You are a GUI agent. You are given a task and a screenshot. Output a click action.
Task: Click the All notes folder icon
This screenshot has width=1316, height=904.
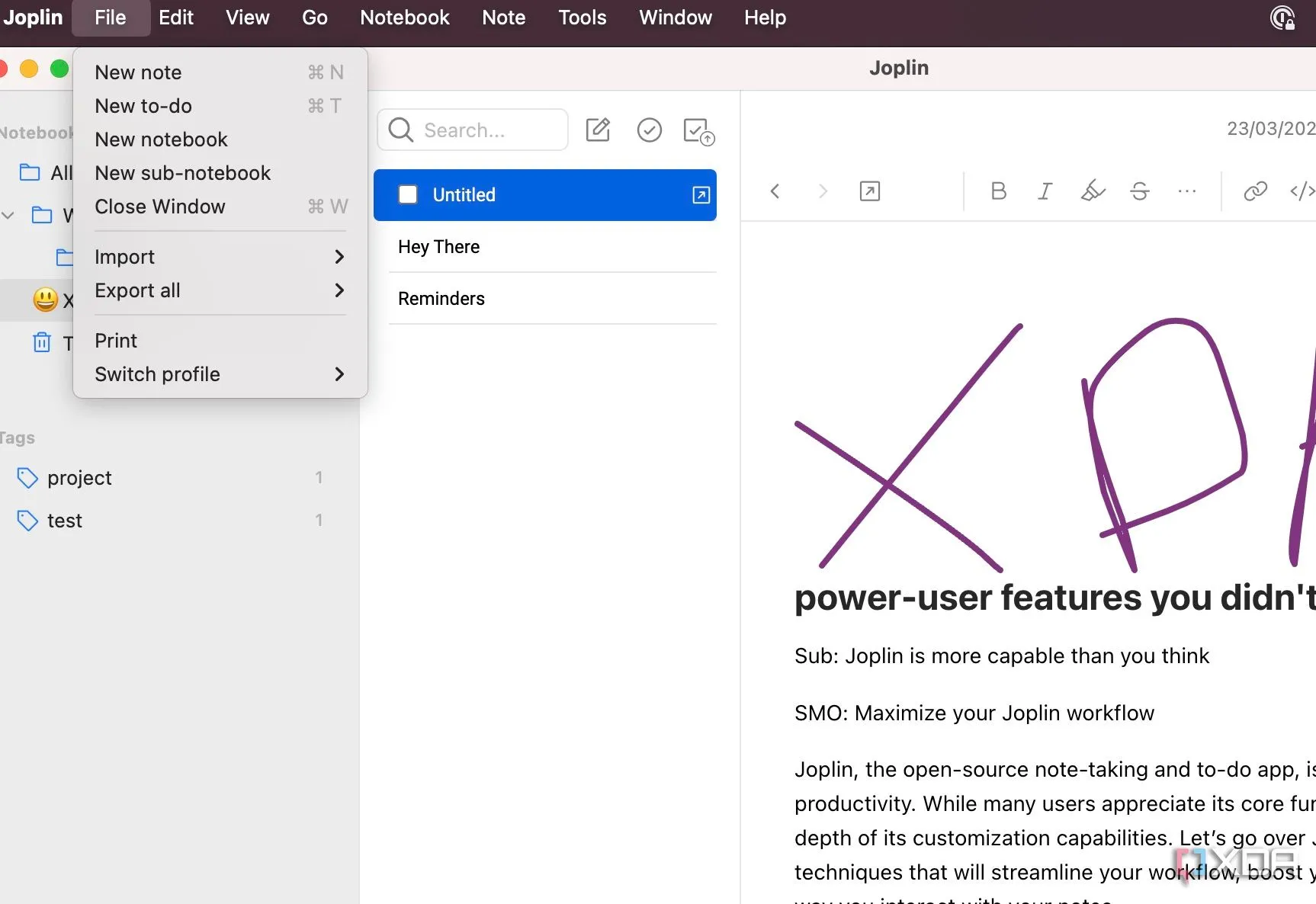30,172
